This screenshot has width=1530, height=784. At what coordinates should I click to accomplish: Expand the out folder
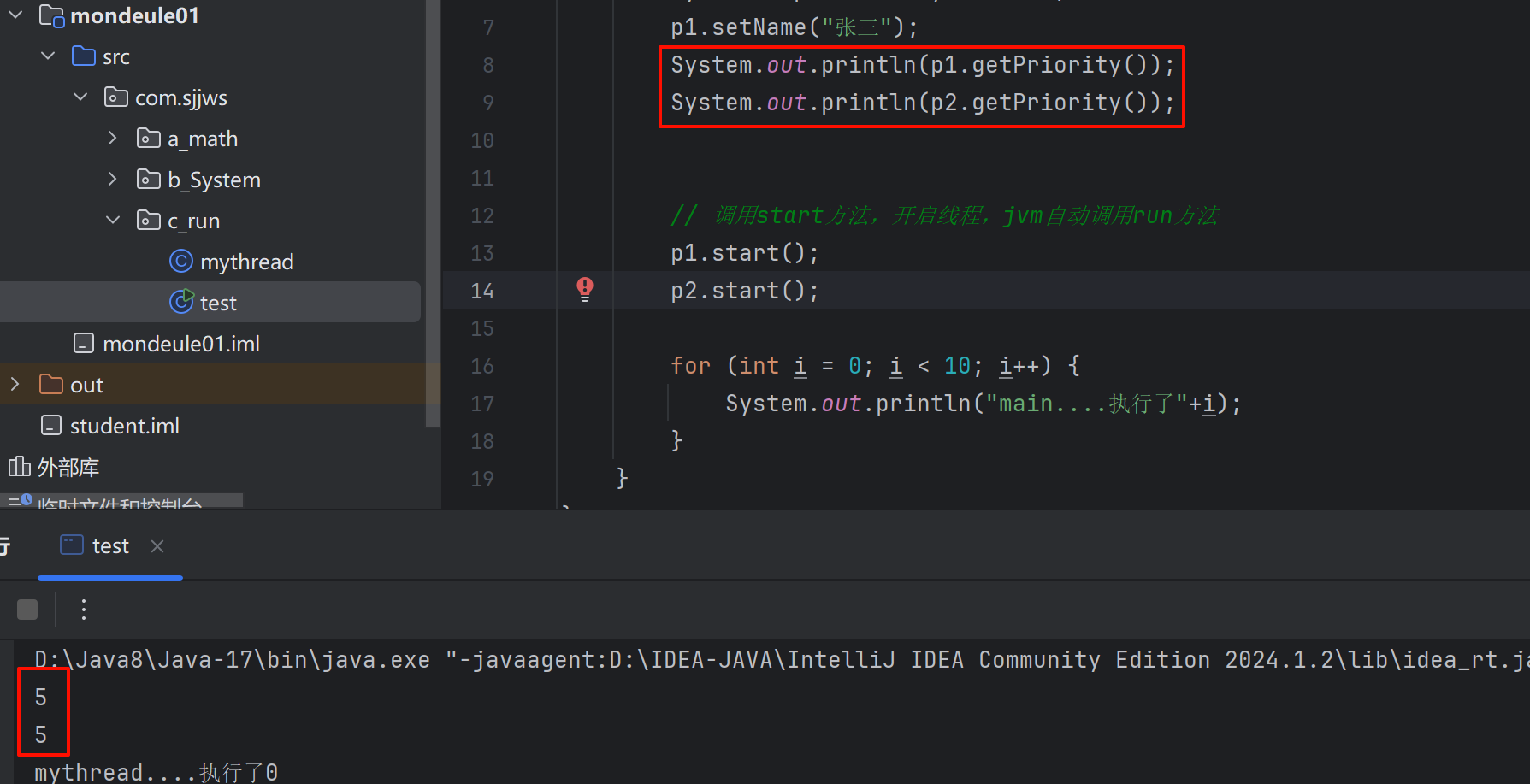(15, 385)
